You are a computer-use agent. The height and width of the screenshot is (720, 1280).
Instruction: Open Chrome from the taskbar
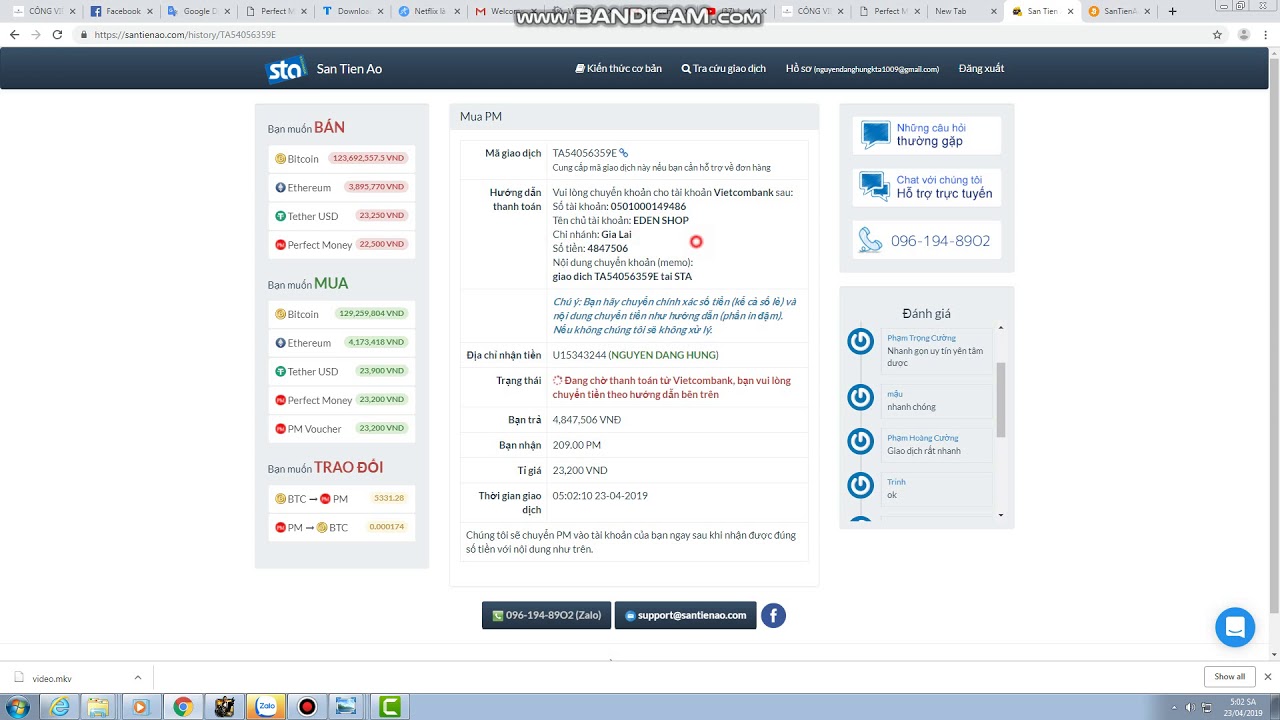point(182,707)
